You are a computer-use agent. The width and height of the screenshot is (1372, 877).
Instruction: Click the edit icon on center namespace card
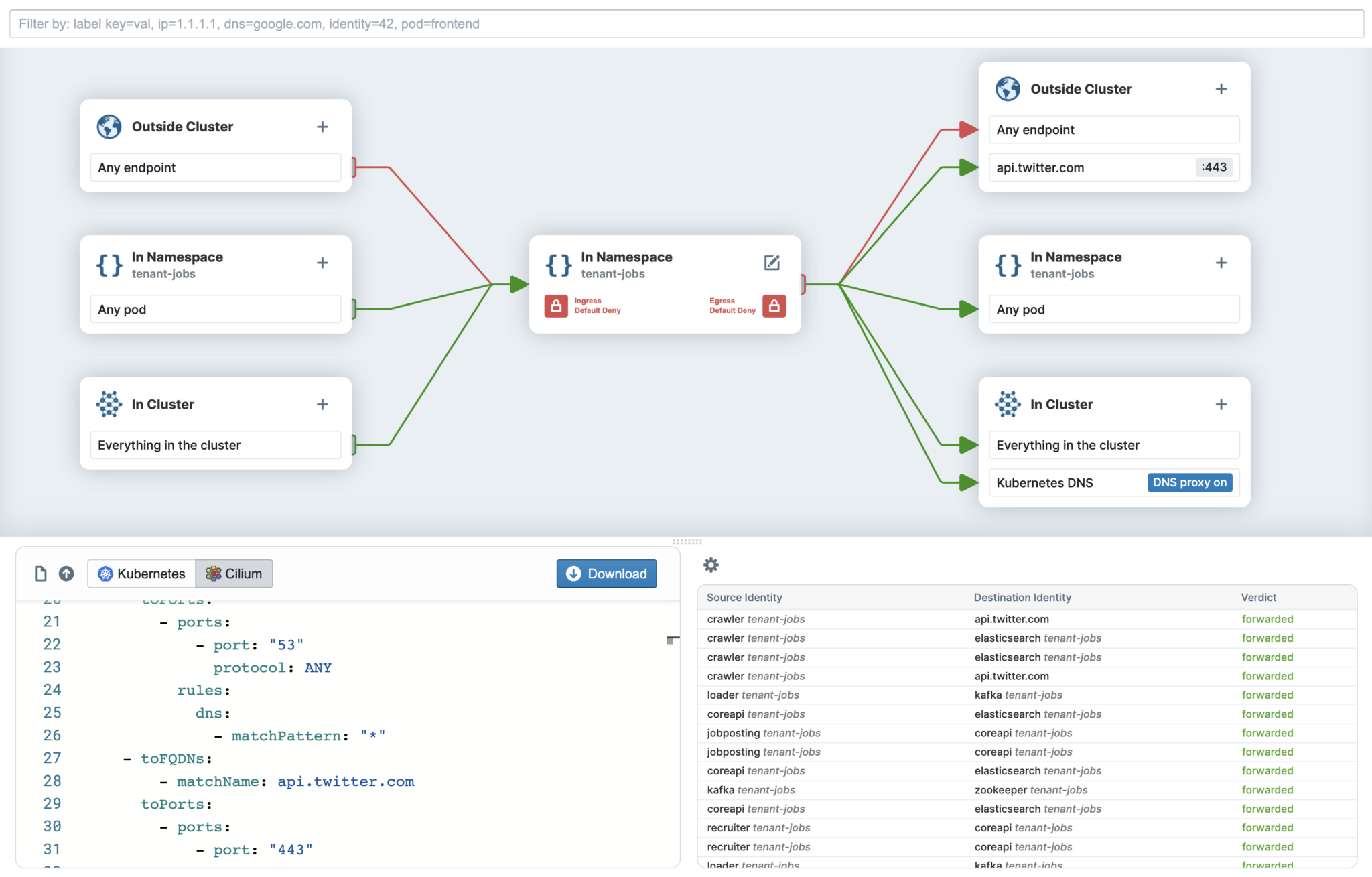pos(772,263)
